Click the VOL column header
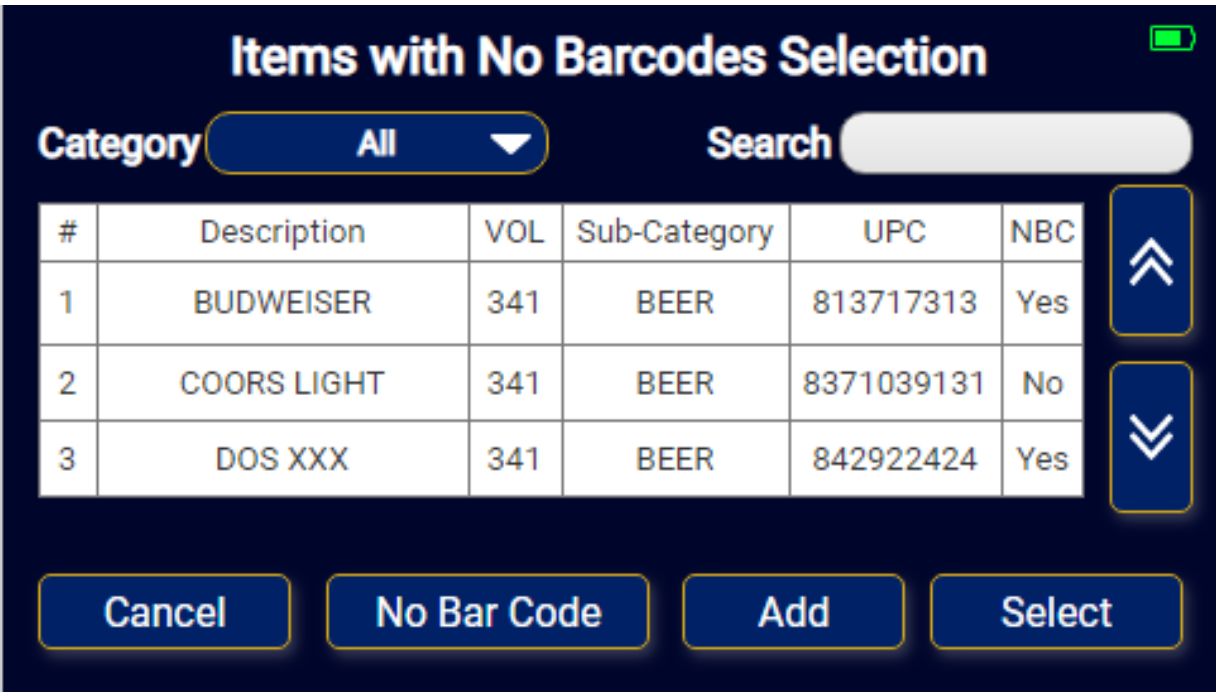1224x696 pixels. tap(516, 232)
